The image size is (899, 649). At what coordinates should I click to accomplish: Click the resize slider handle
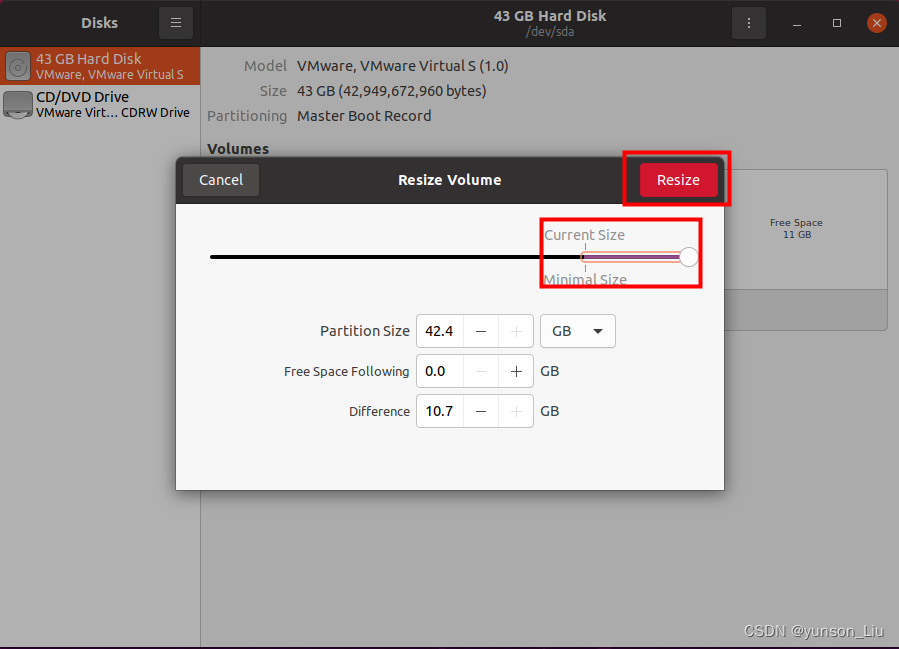pos(687,257)
